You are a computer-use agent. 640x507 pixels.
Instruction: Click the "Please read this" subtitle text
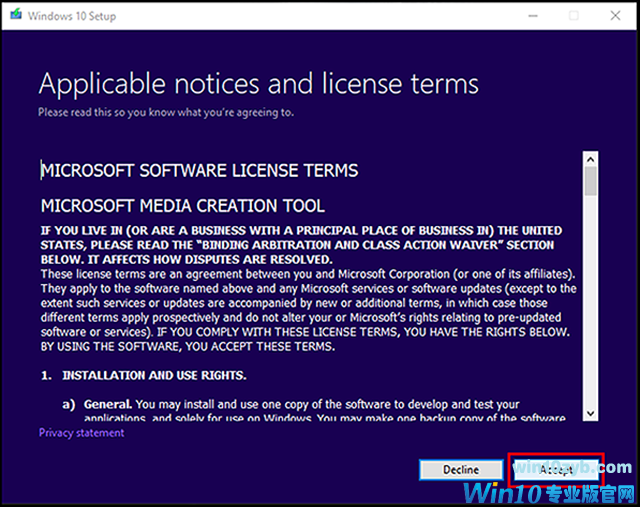click(165, 112)
